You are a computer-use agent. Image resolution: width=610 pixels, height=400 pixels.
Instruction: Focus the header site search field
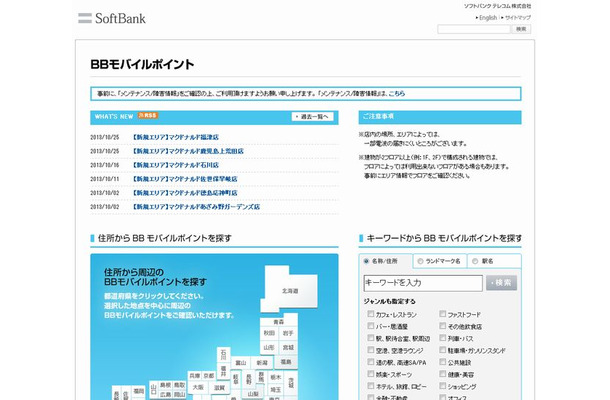474,29
